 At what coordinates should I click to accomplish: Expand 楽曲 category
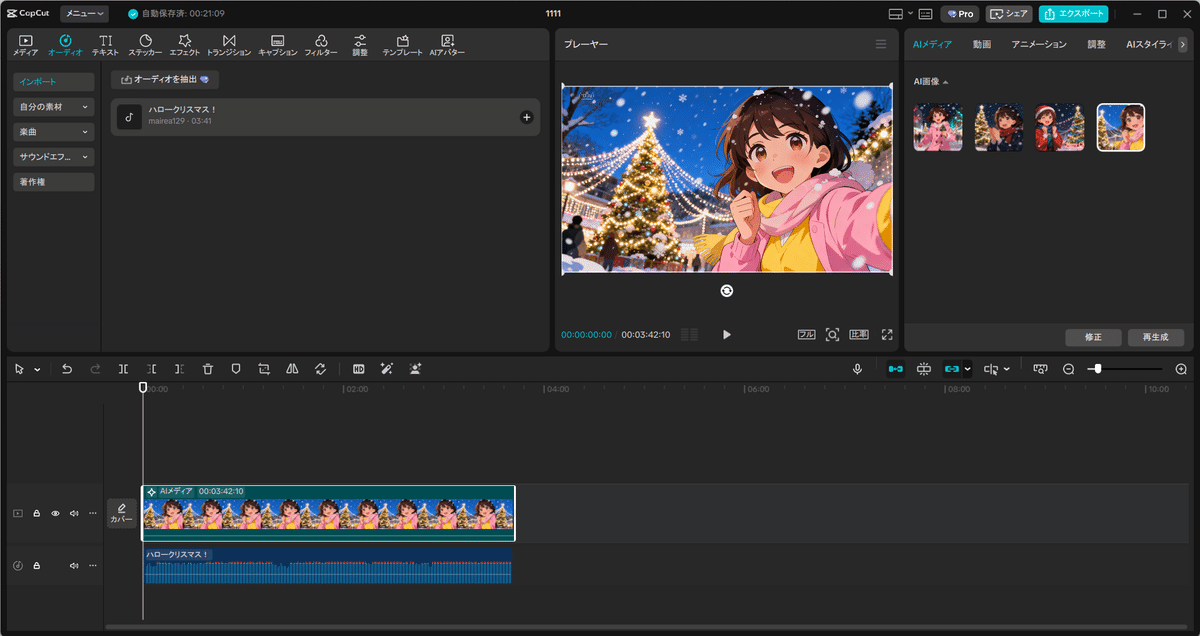click(54, 131)
